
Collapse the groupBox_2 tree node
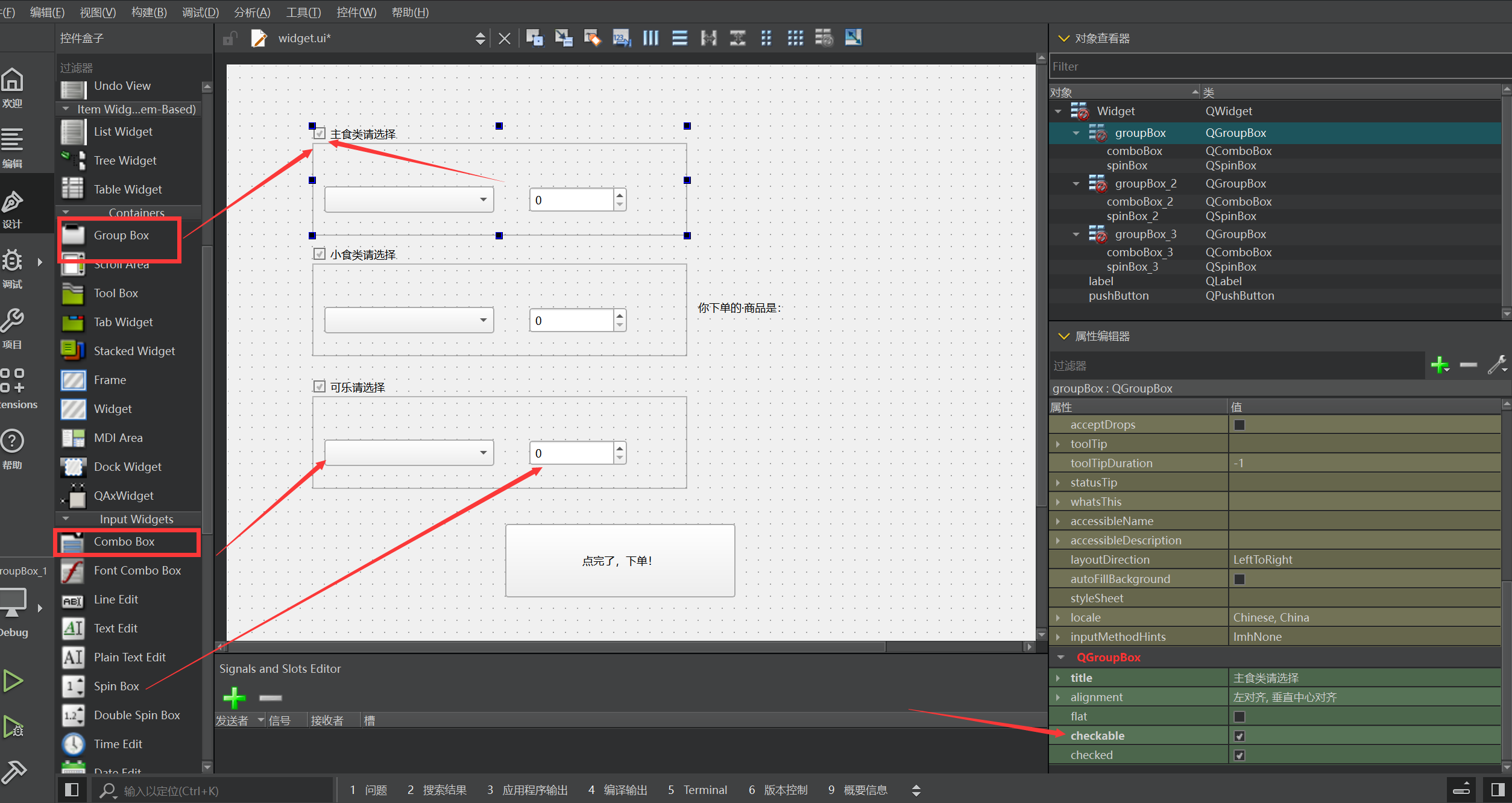(x=1076, y=184)
